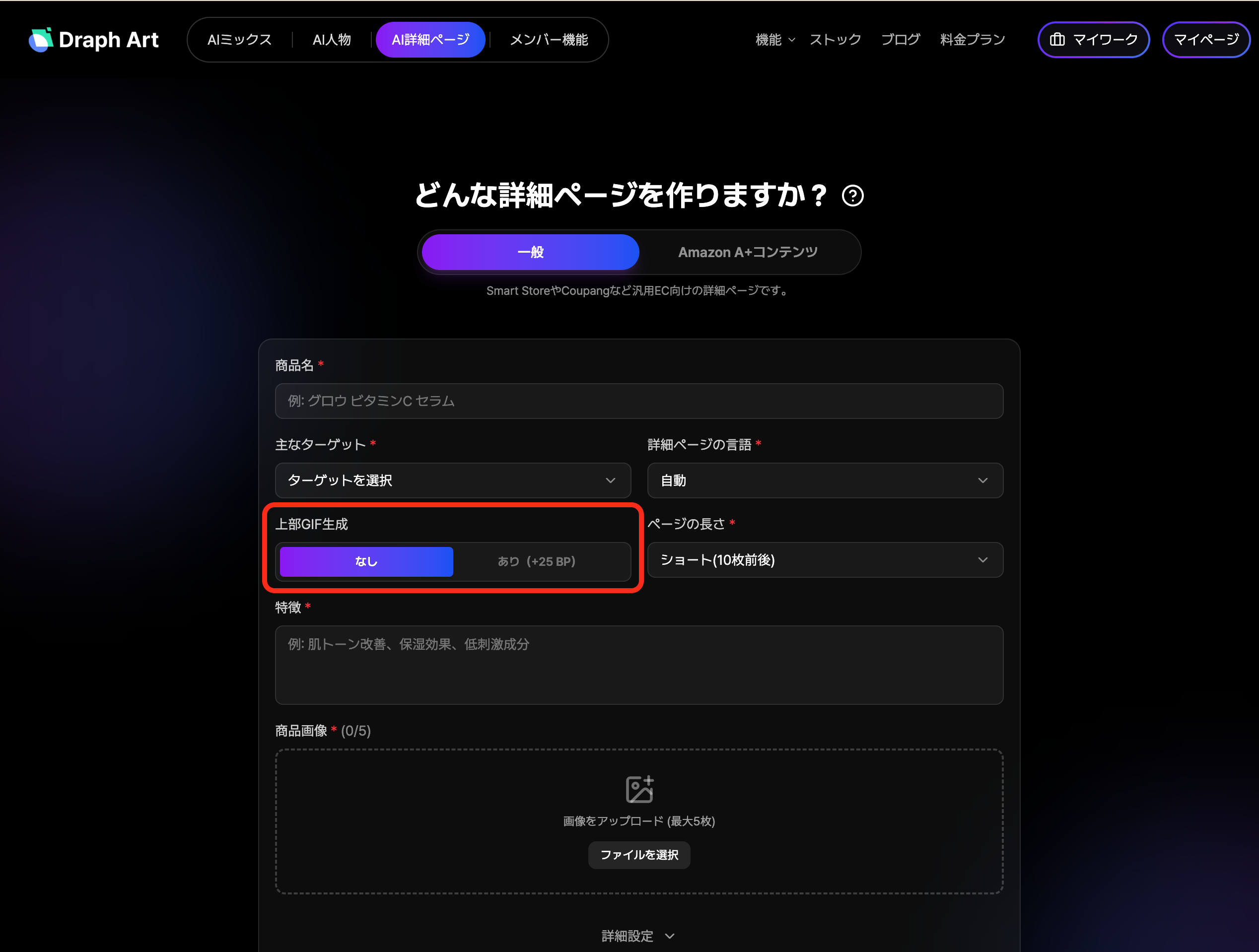
Task: Open the AIミックス tab
Action: pyautogui.click(x=240, y=40)
